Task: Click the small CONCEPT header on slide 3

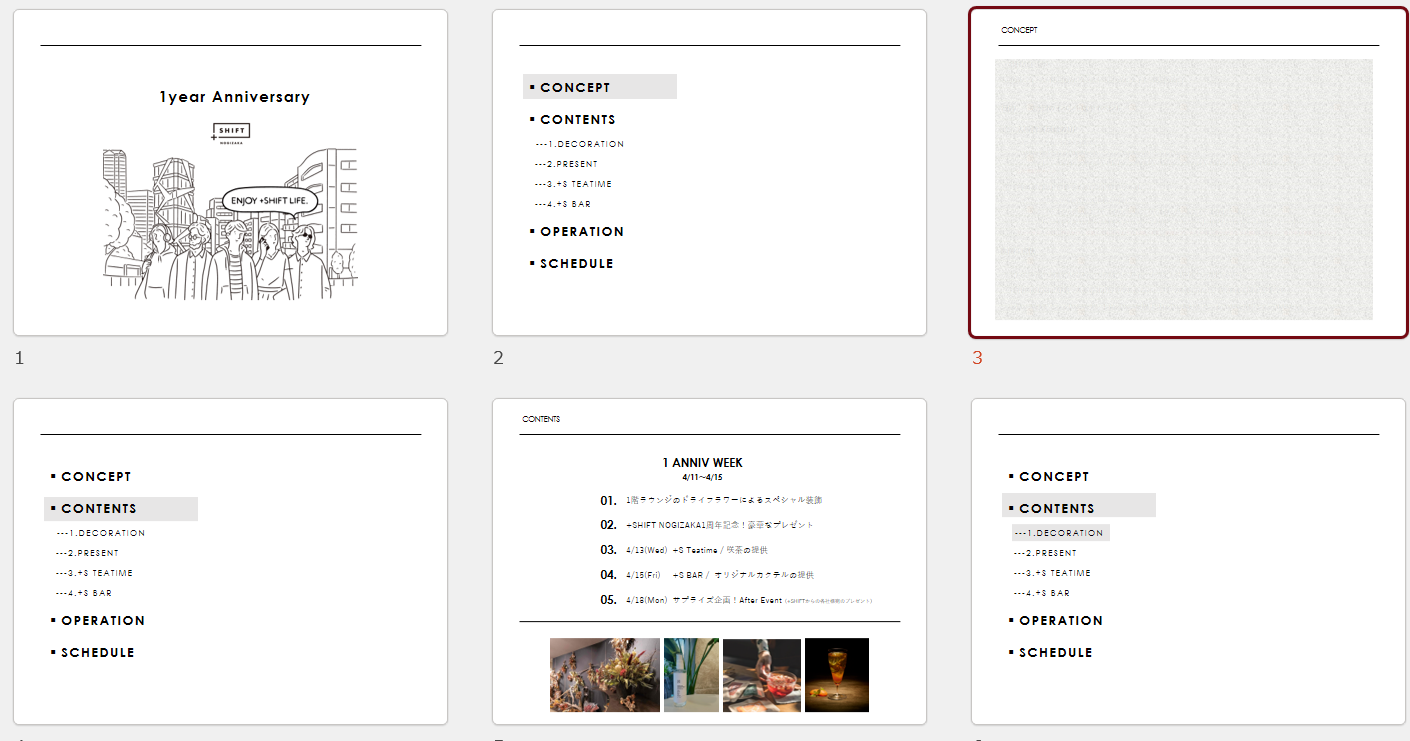Action: click(1019, 30)
